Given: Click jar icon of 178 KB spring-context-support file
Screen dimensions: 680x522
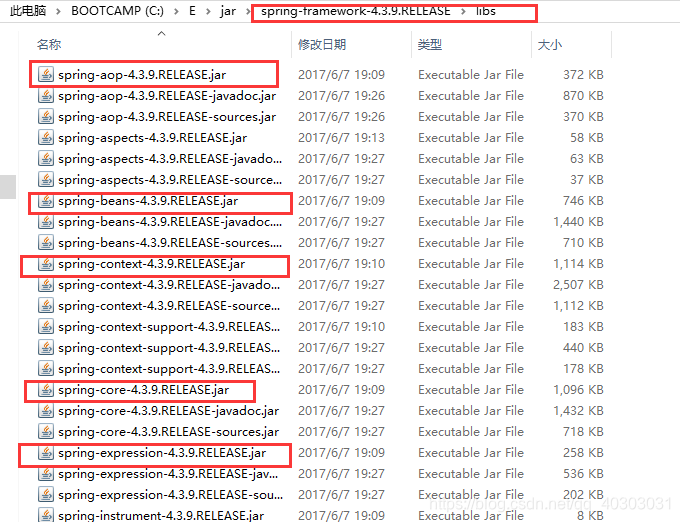Looking at the screenshot, I should [x=46, y=369].
